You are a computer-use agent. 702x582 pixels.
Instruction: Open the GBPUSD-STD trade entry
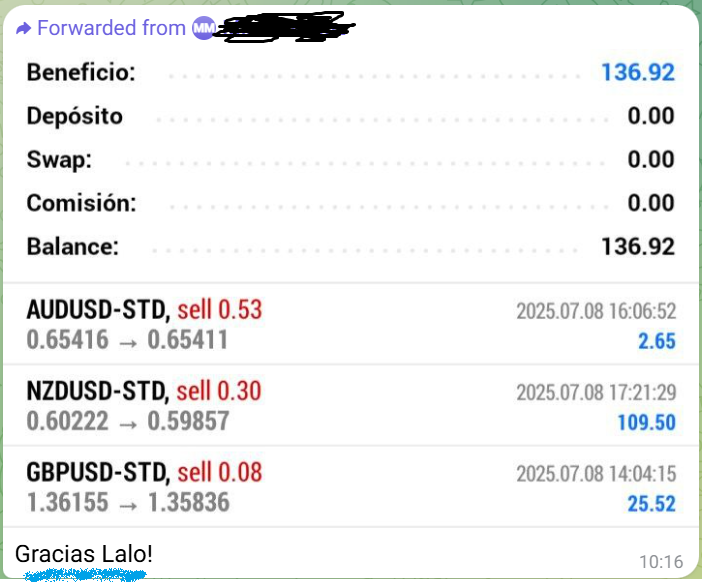point(351,487)
